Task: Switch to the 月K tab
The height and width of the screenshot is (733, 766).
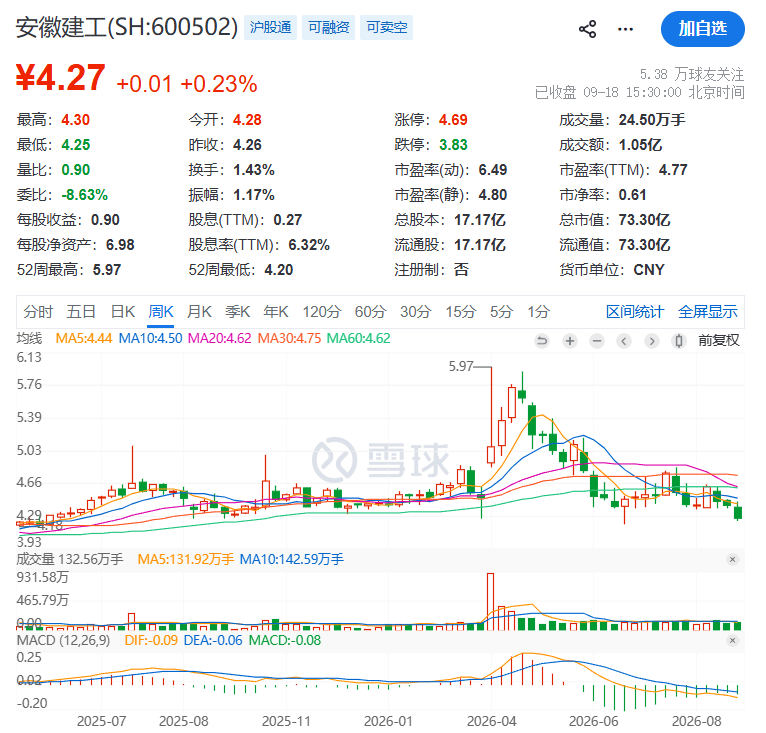Action: (199, 312)
